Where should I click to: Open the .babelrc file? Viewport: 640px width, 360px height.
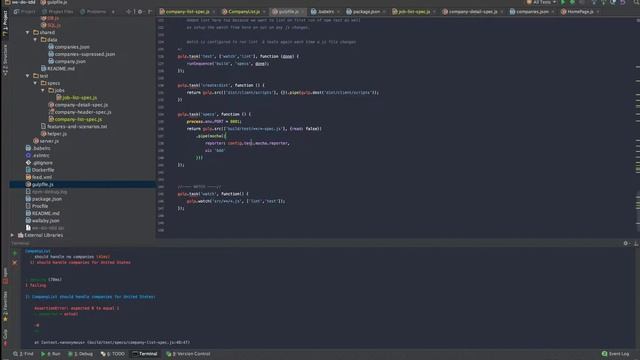[x=38, y=148]
